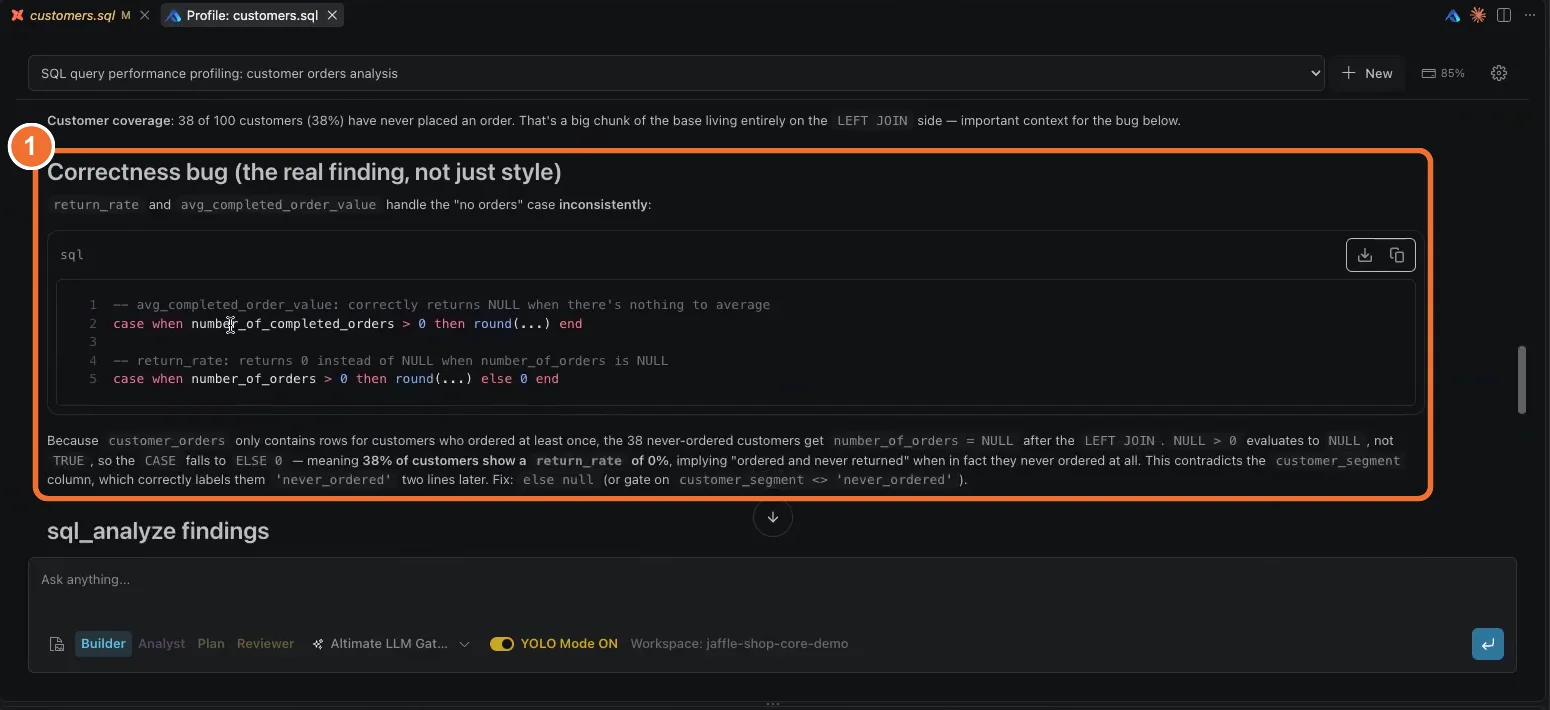The width and height of the screenshot is (1550, 710).
Task: Click the attach file context icon
Action: pos(57,644)
